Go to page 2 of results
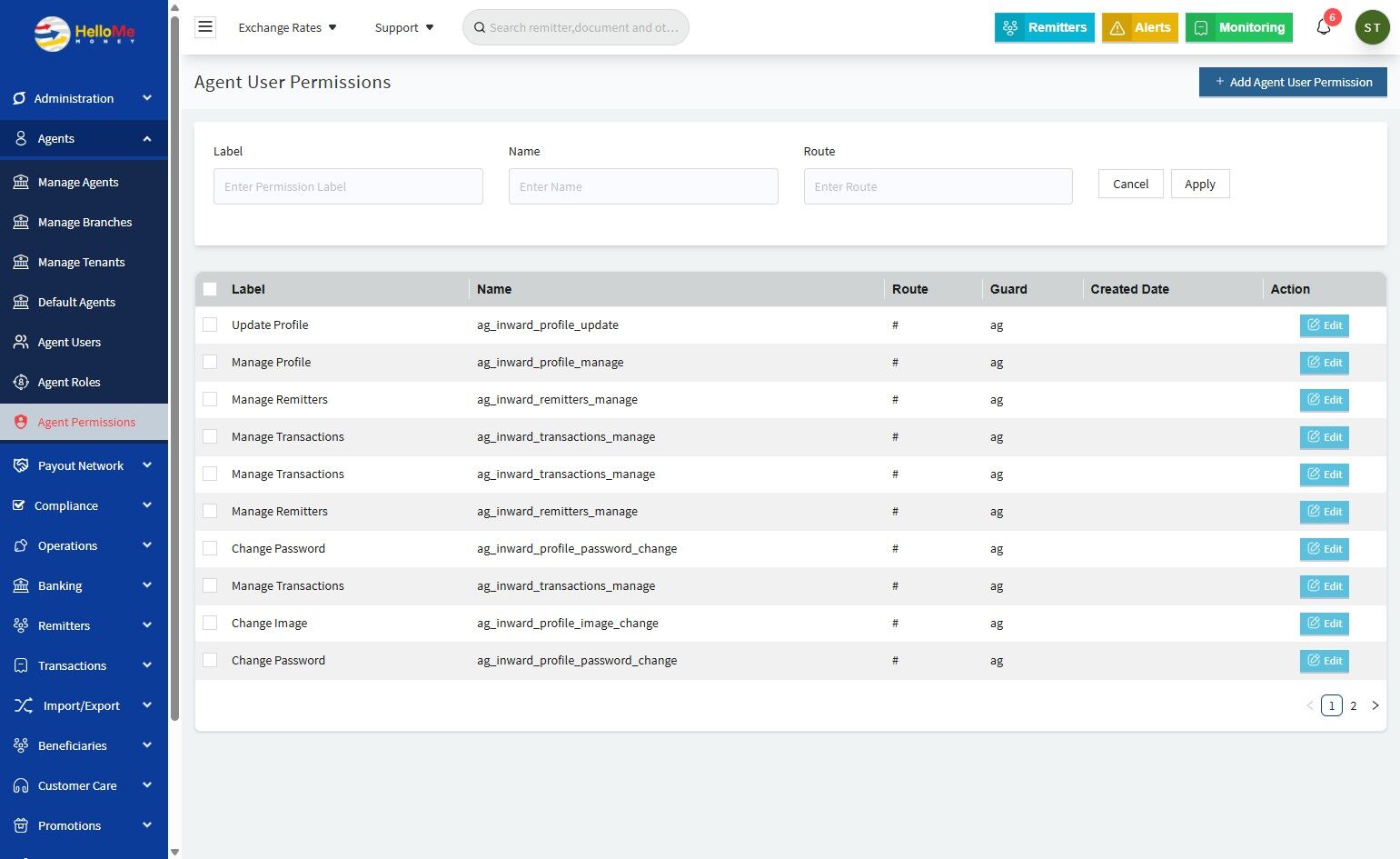 pyautogui.click(x=1353, y=705)
